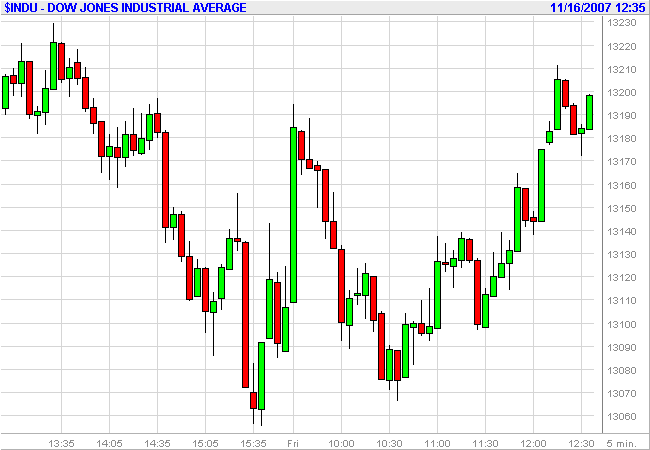Select the 13200 price label

click(621, 92)
